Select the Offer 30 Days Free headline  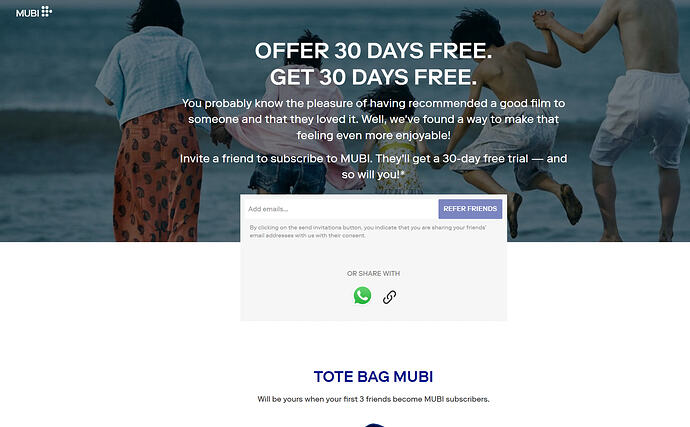(x=373, y=51)
